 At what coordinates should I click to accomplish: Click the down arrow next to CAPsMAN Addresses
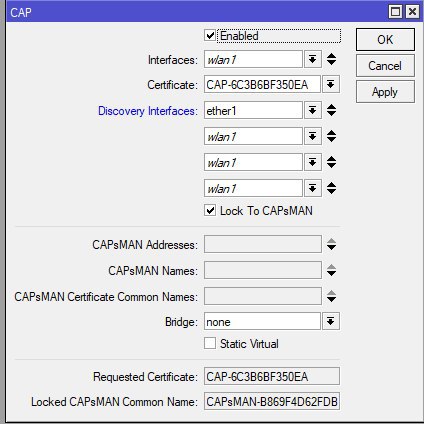[331, 248]
